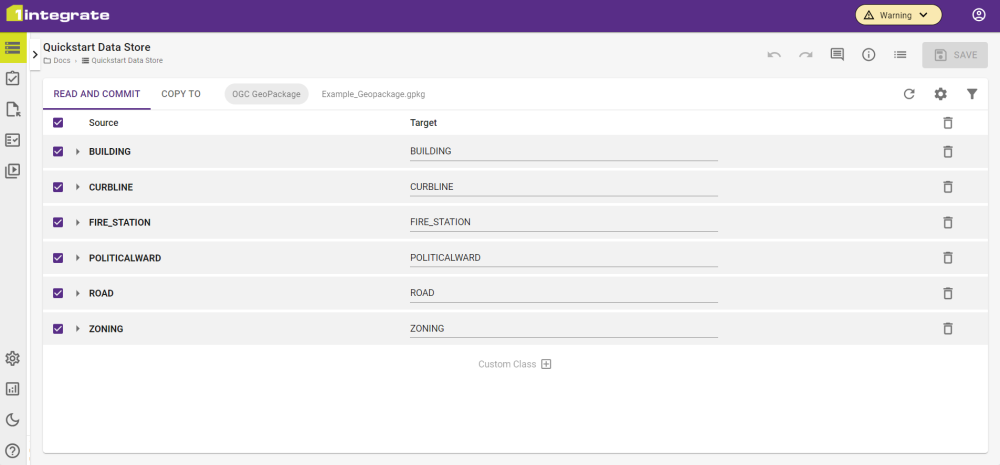Click the ROAD target name field
The width and height of the screenshot is (1000, 465).
pos(564,293)
